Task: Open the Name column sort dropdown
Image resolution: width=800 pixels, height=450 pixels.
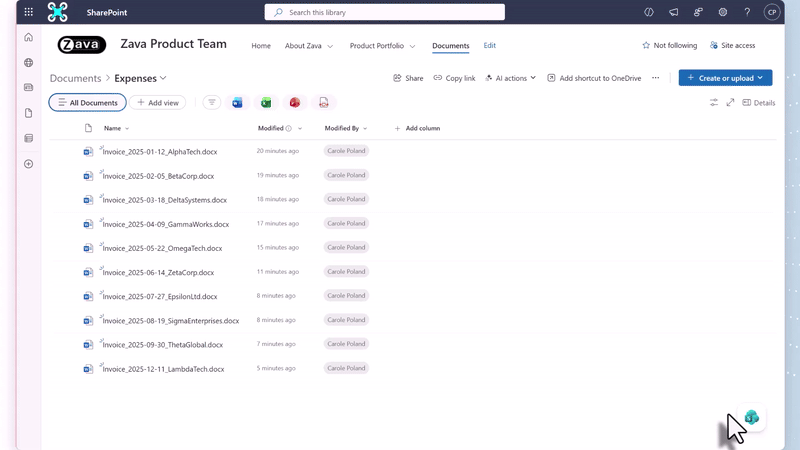Action: pyautogui.click(x=127, y=129)
